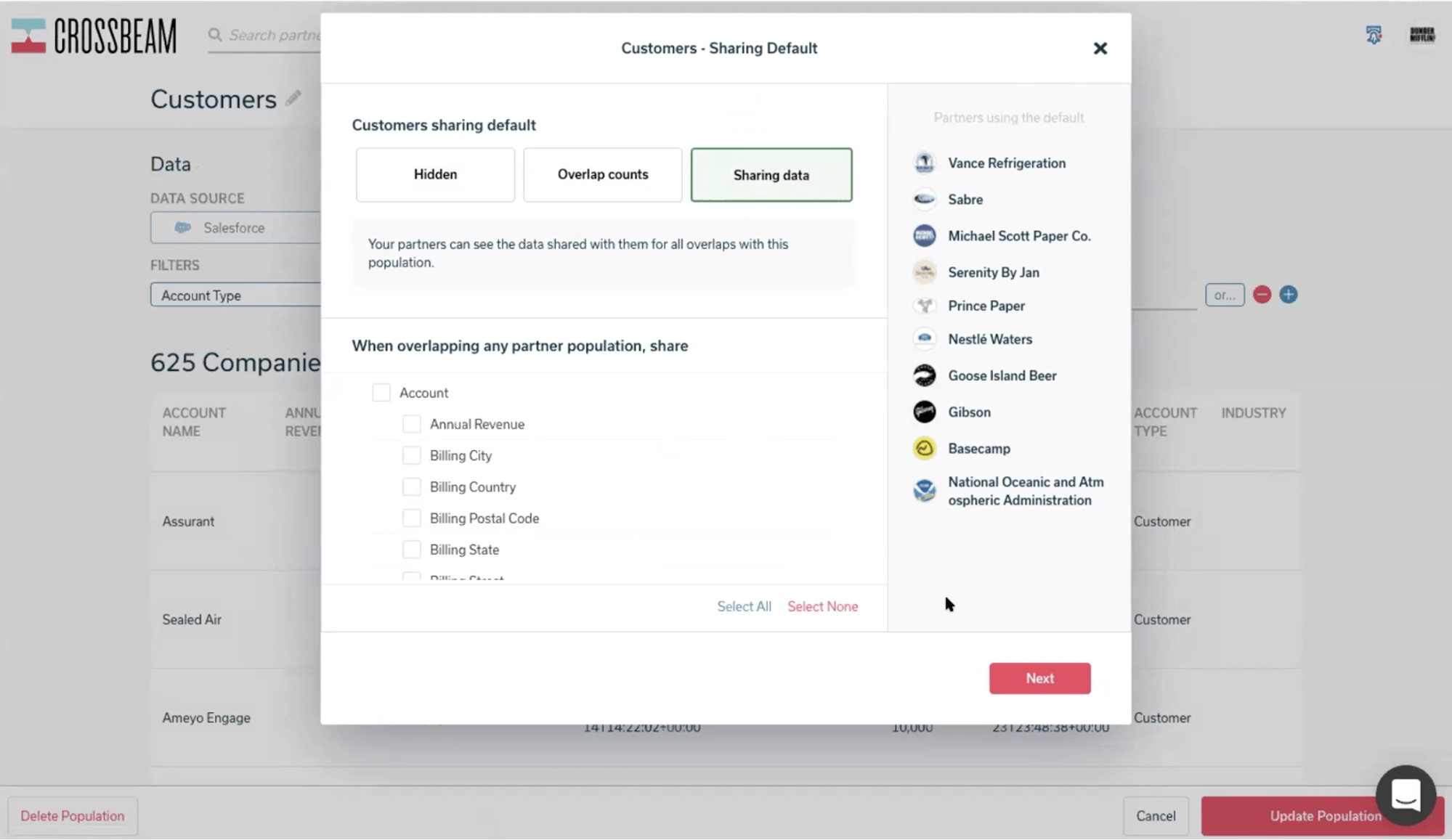The image size is (1452, 840).
Task: Check the Annual Revenue checkbox
Action: coord(411,424)
